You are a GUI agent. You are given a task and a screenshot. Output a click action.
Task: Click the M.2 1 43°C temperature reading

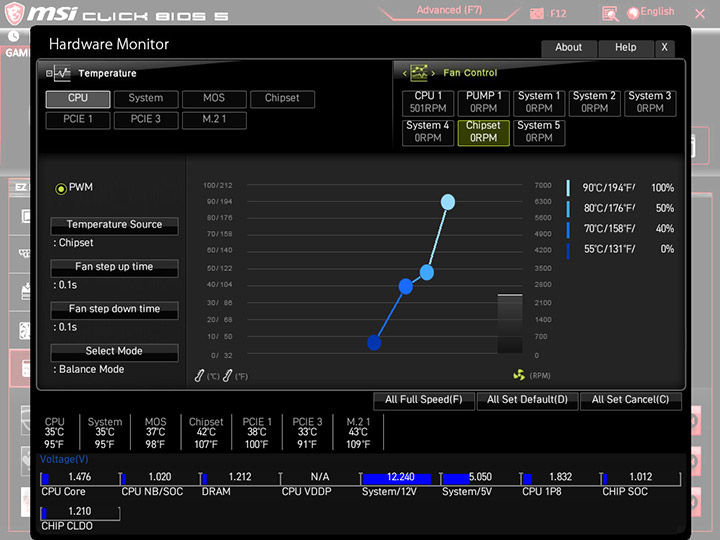[x=358, y=433]
